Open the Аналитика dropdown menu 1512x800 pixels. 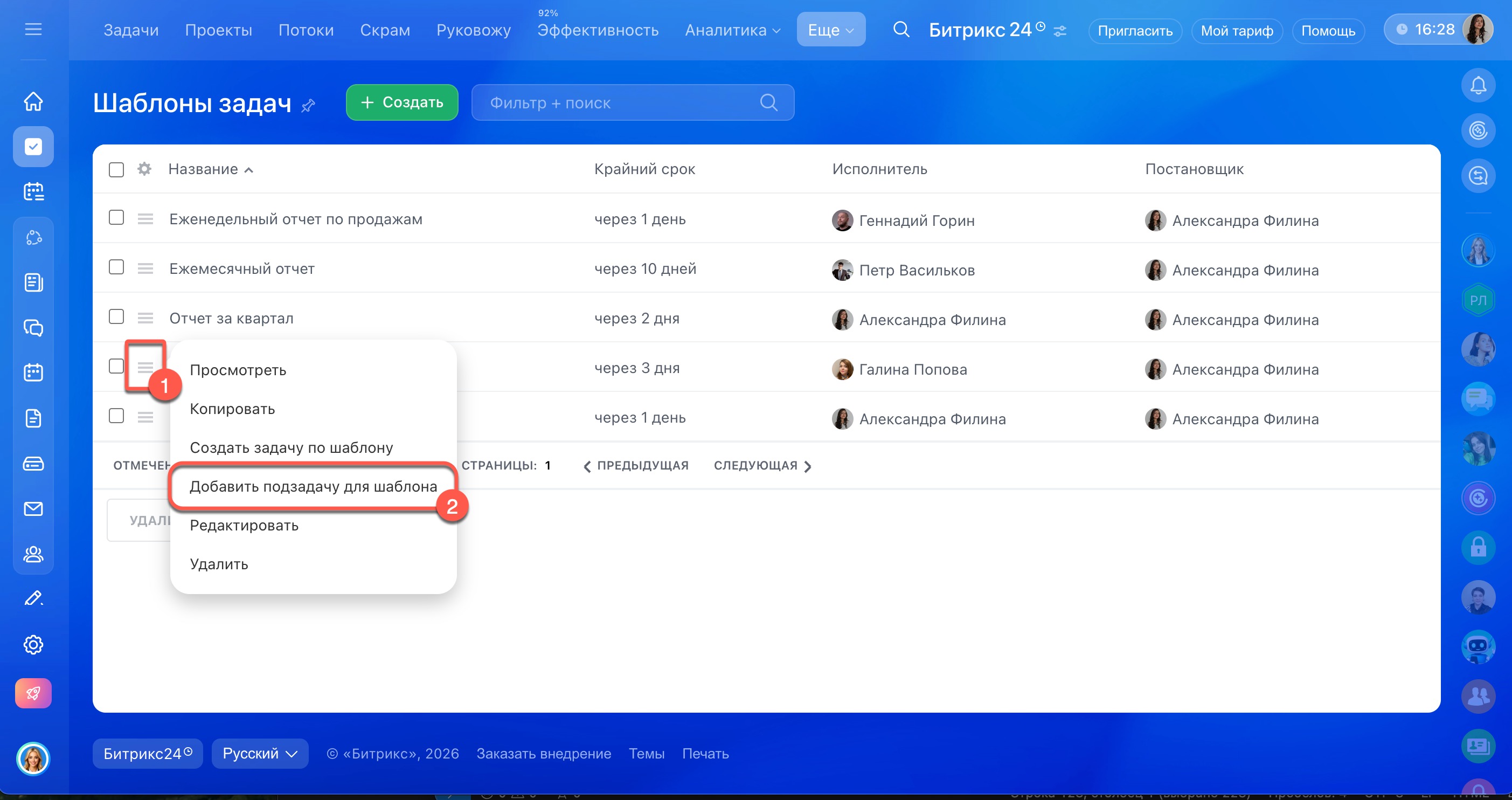(732, 30)
